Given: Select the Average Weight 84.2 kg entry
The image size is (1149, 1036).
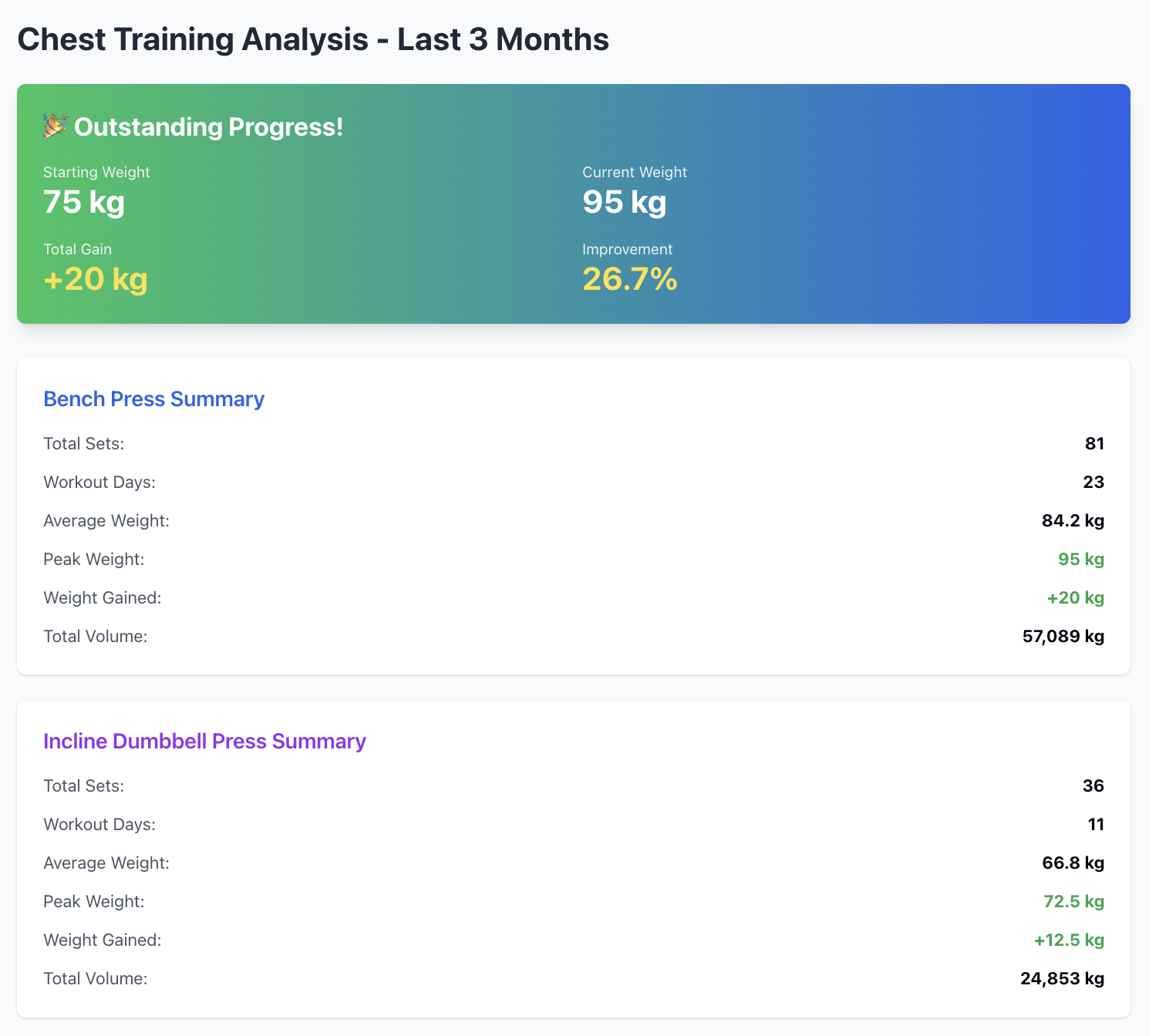Looking at the screenshot, I should 1072,520.
